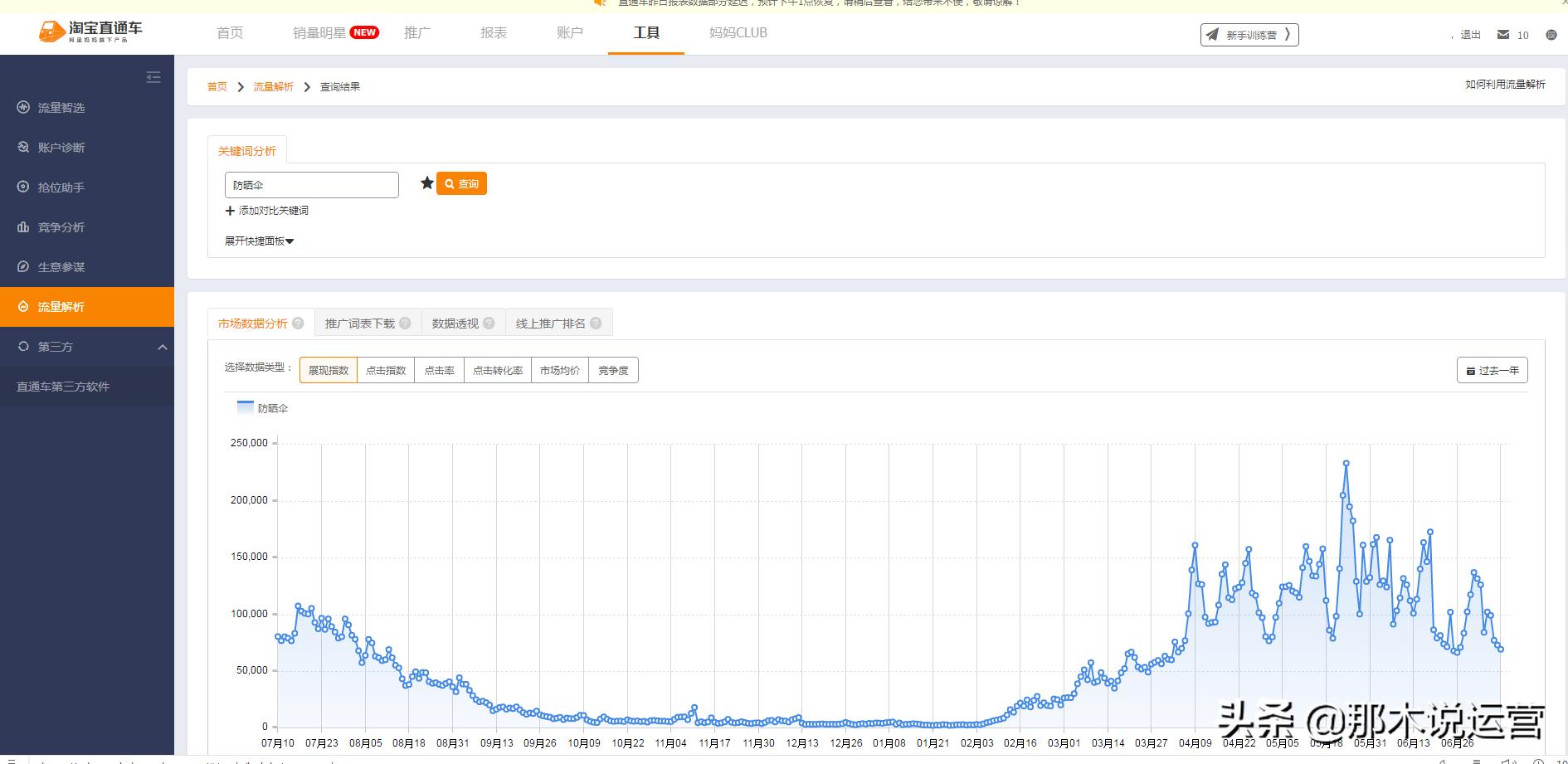This screenshot has height=764, width=1568.
Task: Click the 淘宝直通车 logo
Action: [90, 32]
